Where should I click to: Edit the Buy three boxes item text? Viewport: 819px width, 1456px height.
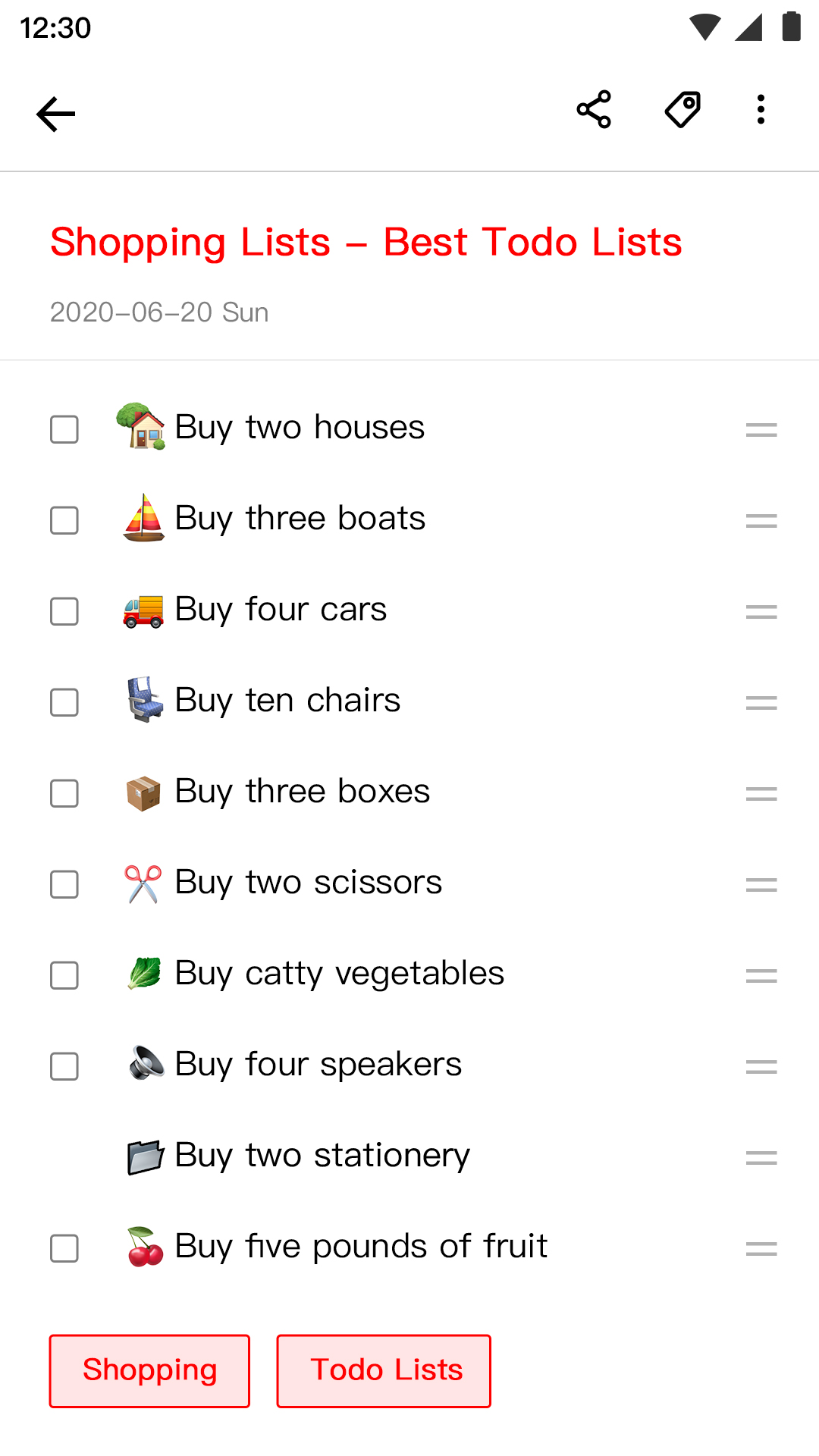tap(302, 792)
